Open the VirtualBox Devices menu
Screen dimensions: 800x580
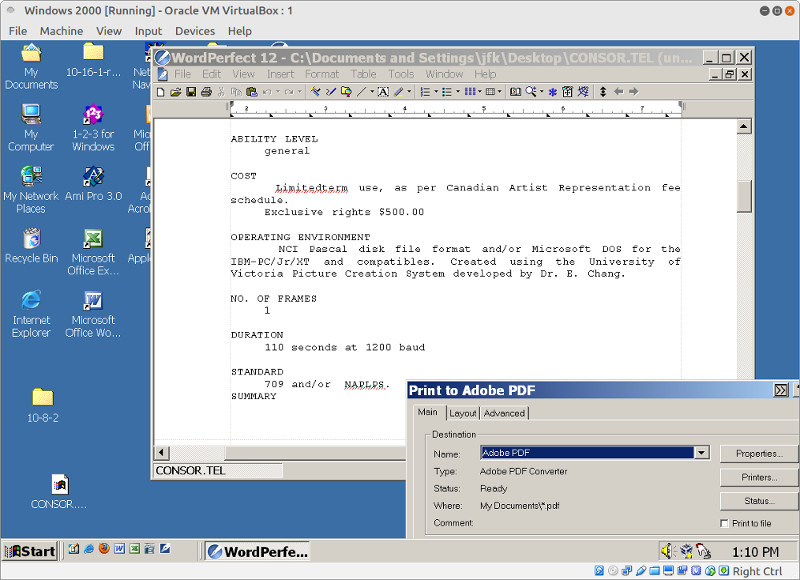(x=195, y=31)
